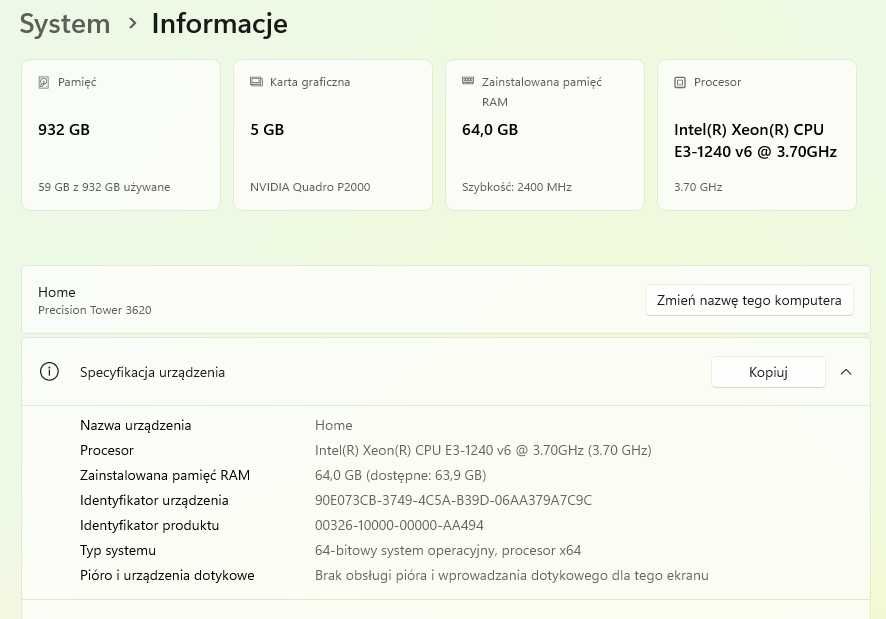This screenshot has width=886, height=619.
Task: Click the 'Nazwa urządzenia' label
Action: pyautogui.click(x=136, y=425)
